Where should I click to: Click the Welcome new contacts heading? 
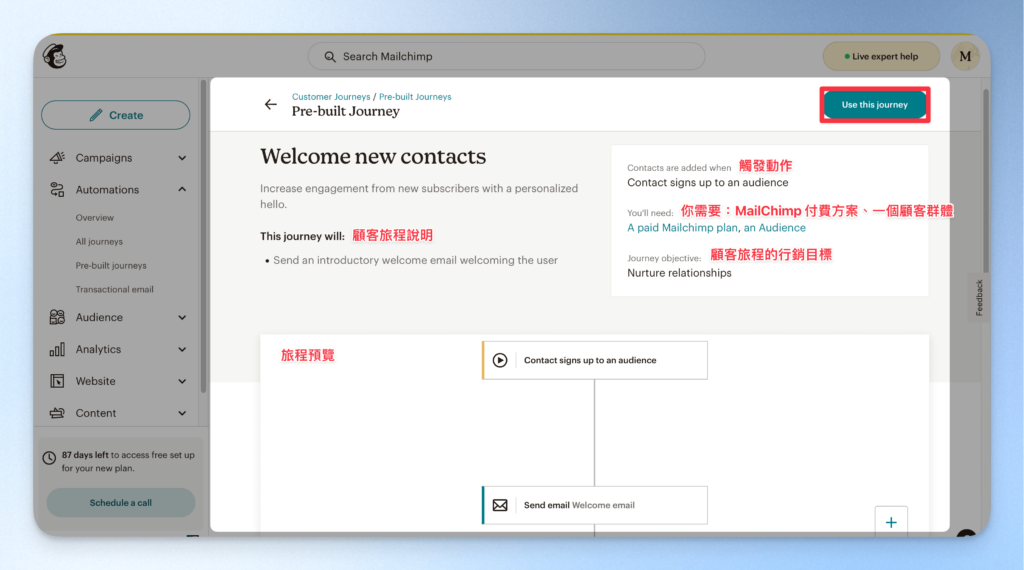coord(373,157)
